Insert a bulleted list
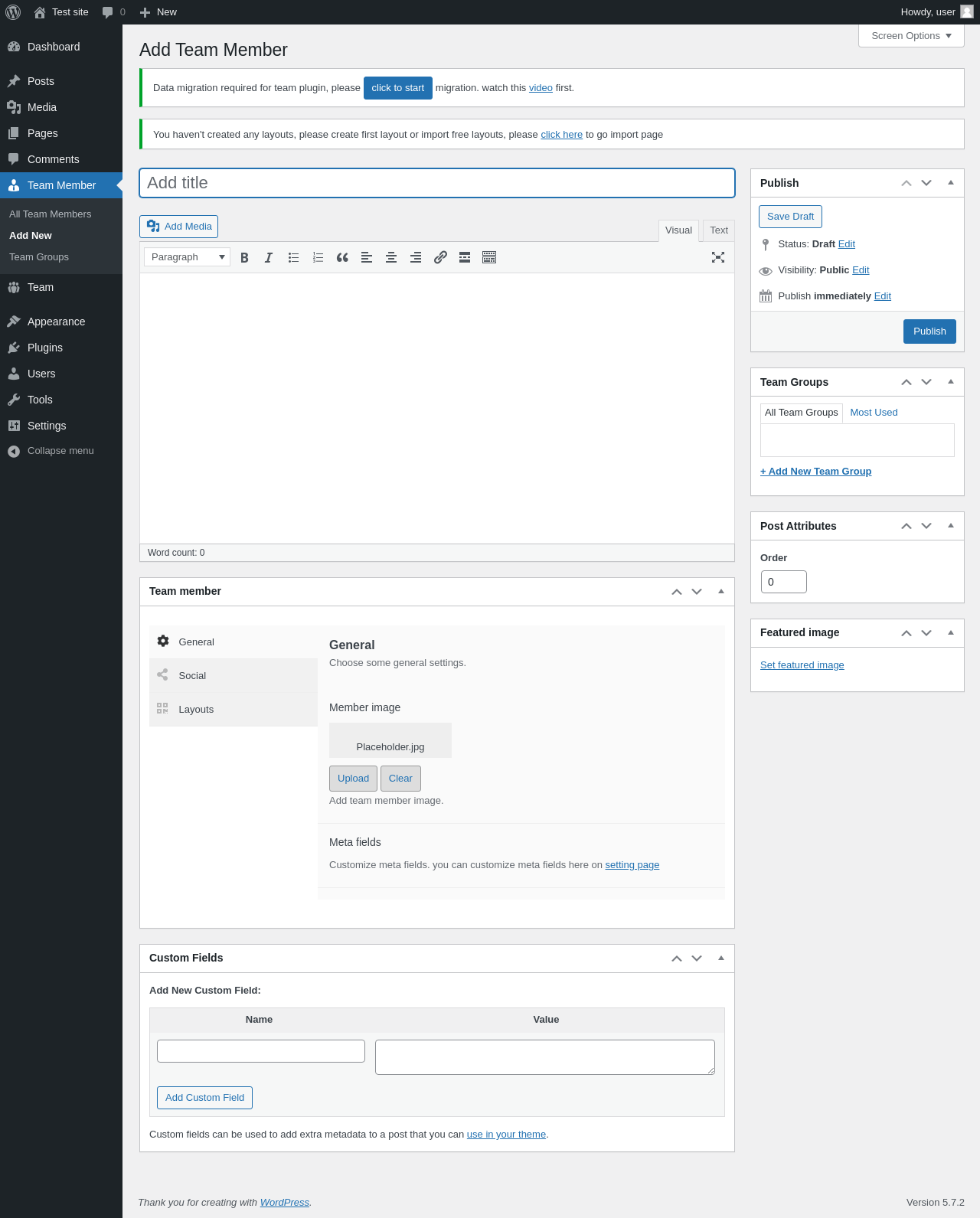Image resolution: width=980 pixels, height=1218 pixels. click(x=293, y=257)
